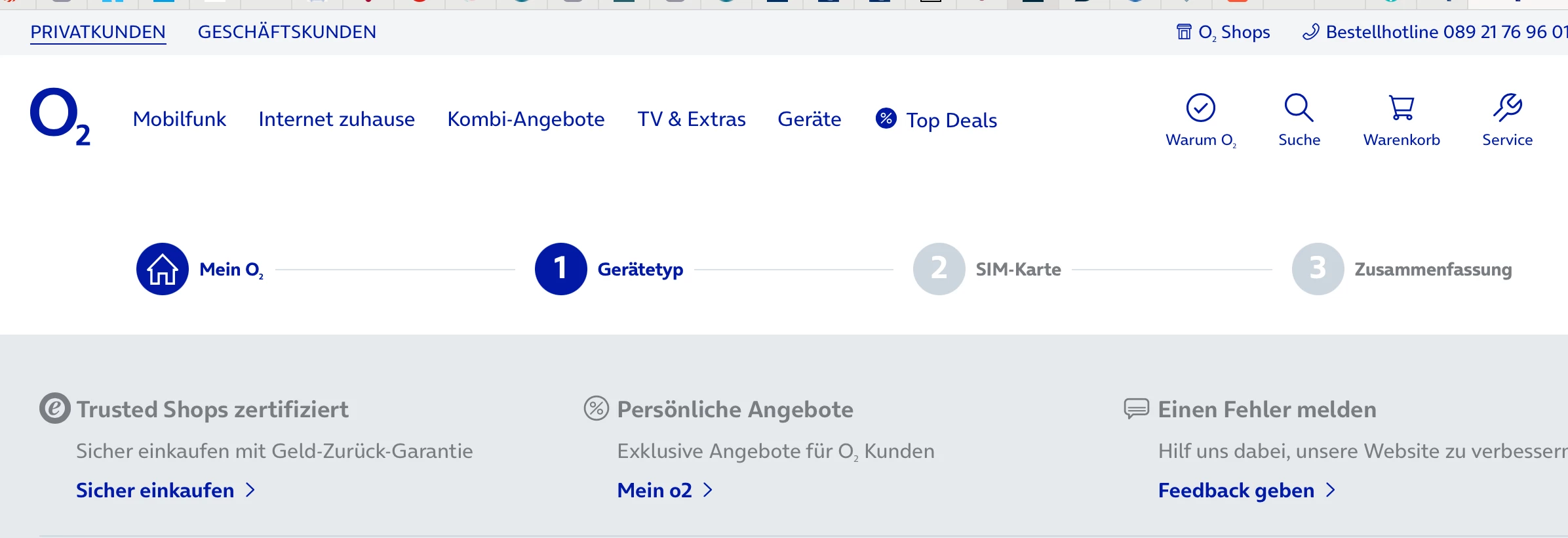Image resolution: width=1568 pixels, height=538 pixels.
Task: Open the Mein o2 offers link
Action: [655, 490]
